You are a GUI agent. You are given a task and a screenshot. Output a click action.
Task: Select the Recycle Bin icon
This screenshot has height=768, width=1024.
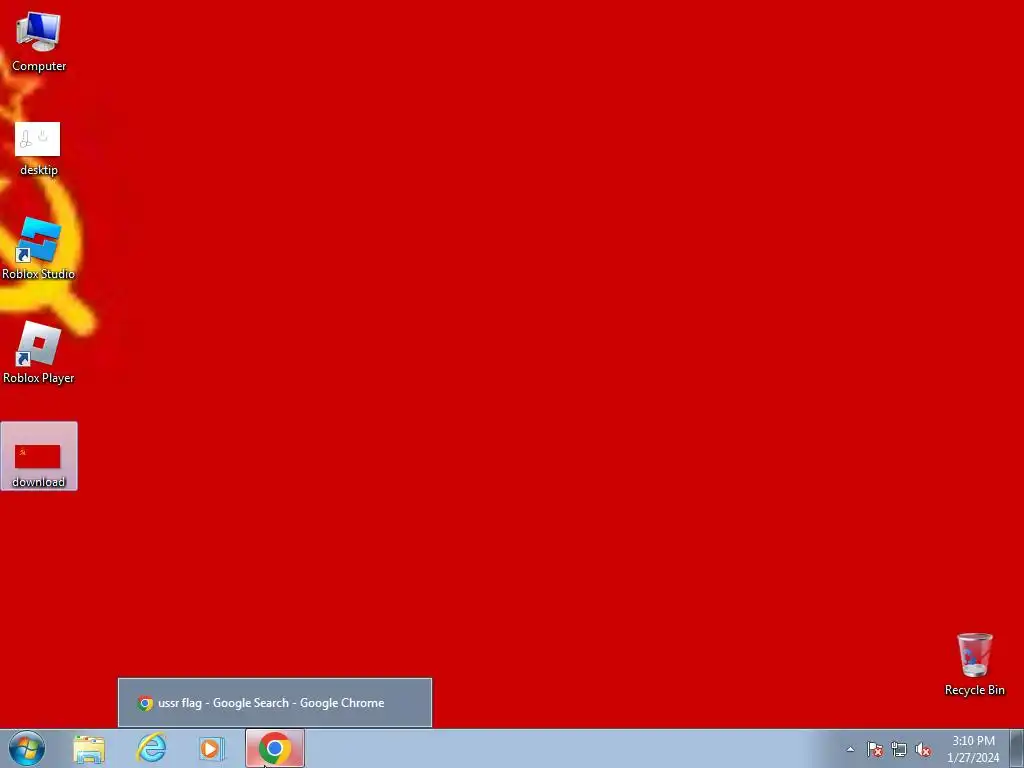tap(974, 664)
